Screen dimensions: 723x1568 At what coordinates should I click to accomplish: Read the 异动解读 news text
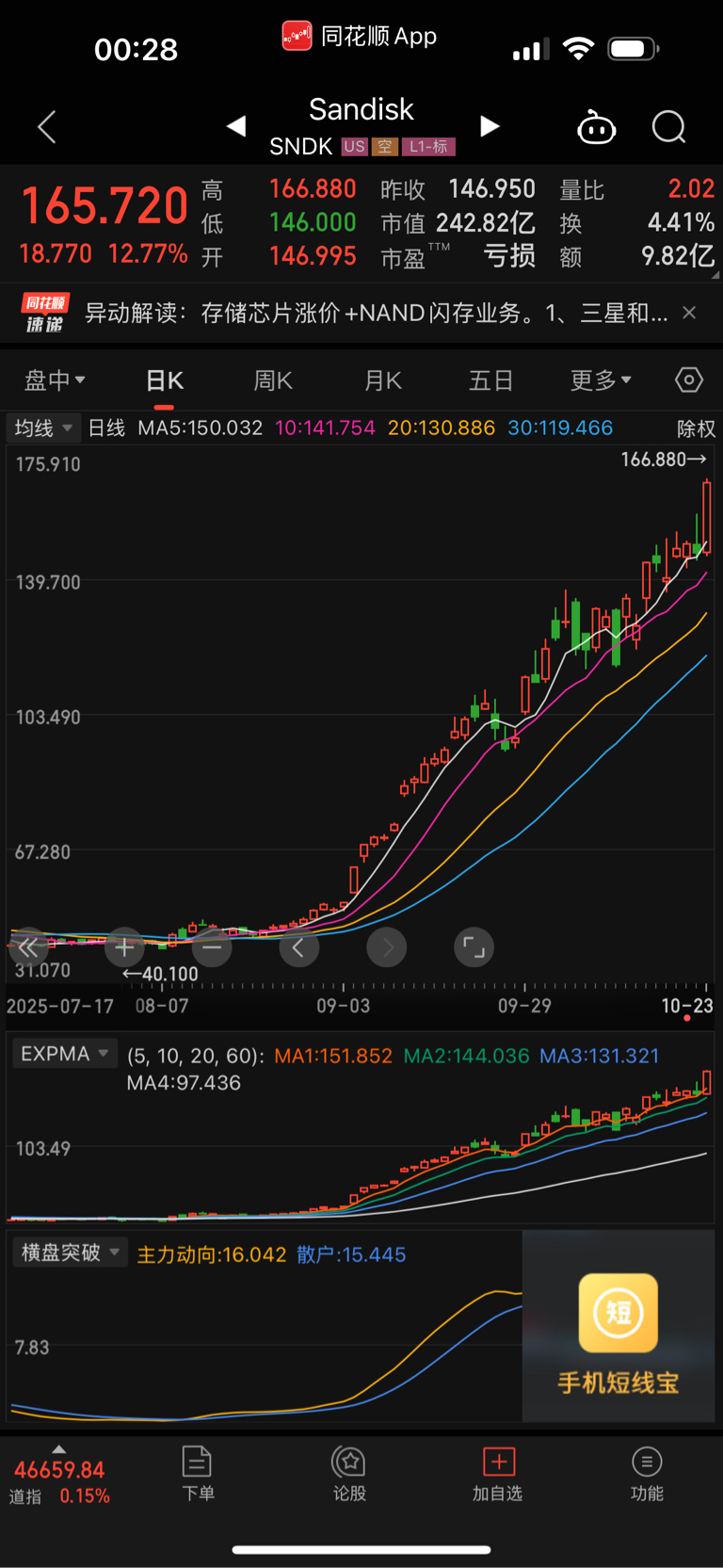coord(377,314)
